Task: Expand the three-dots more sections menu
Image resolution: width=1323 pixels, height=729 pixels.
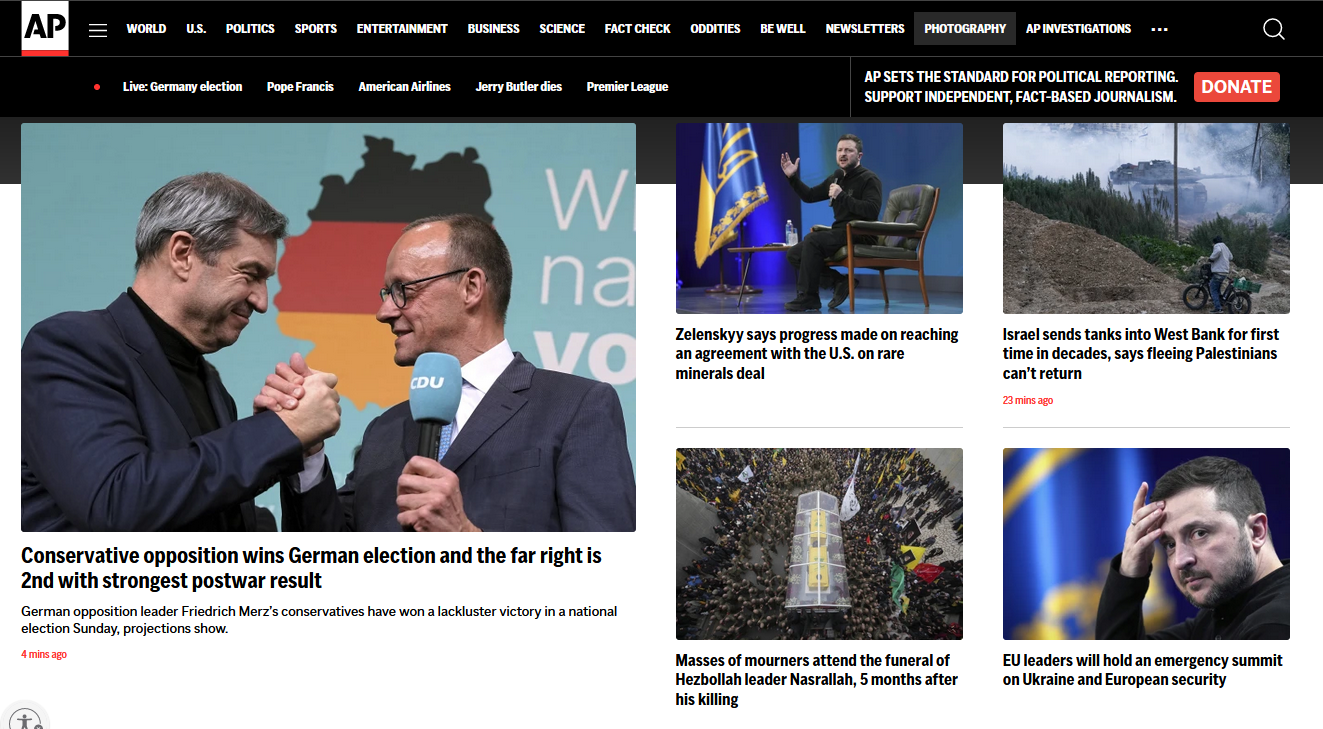Action: click(1159, 29)
